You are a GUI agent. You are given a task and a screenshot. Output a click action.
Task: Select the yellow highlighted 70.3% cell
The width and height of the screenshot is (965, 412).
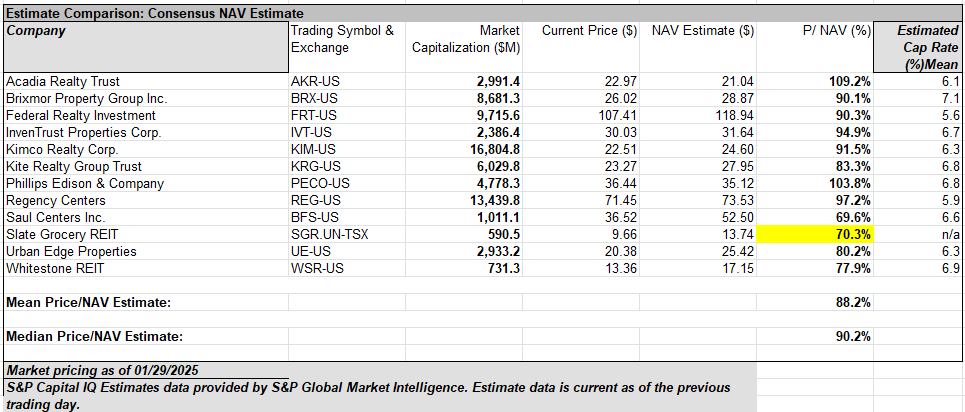point(814,234)
